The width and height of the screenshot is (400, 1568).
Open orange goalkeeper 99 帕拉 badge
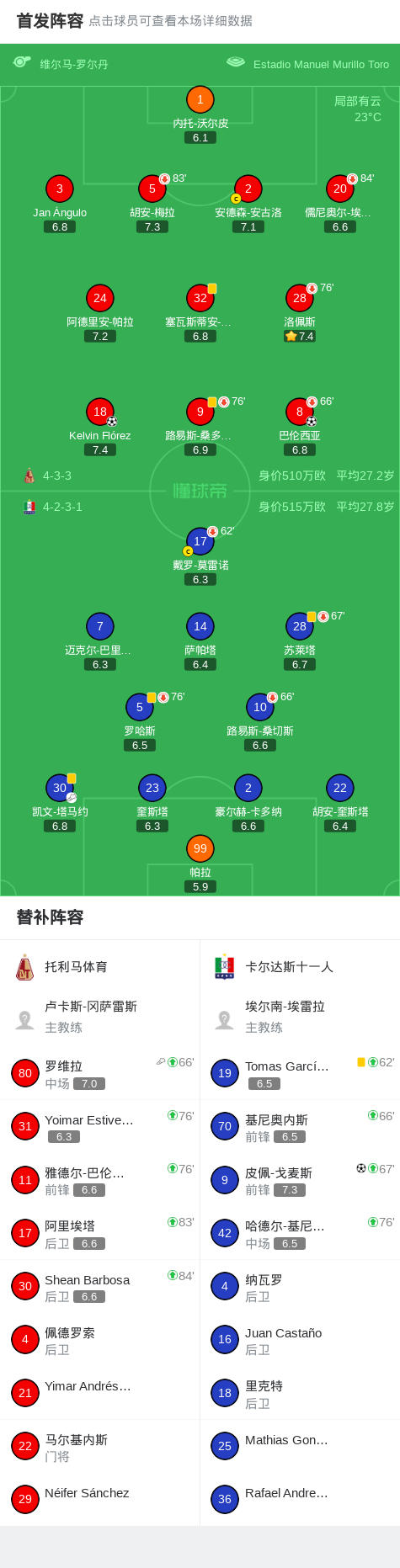(200, 848)
